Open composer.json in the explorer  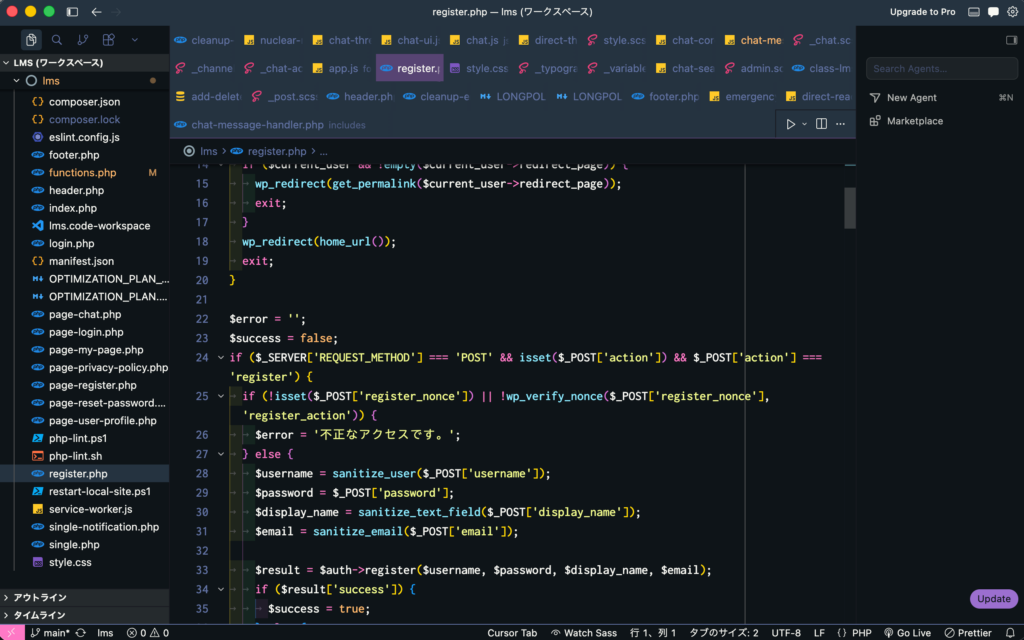coord(85,102)
